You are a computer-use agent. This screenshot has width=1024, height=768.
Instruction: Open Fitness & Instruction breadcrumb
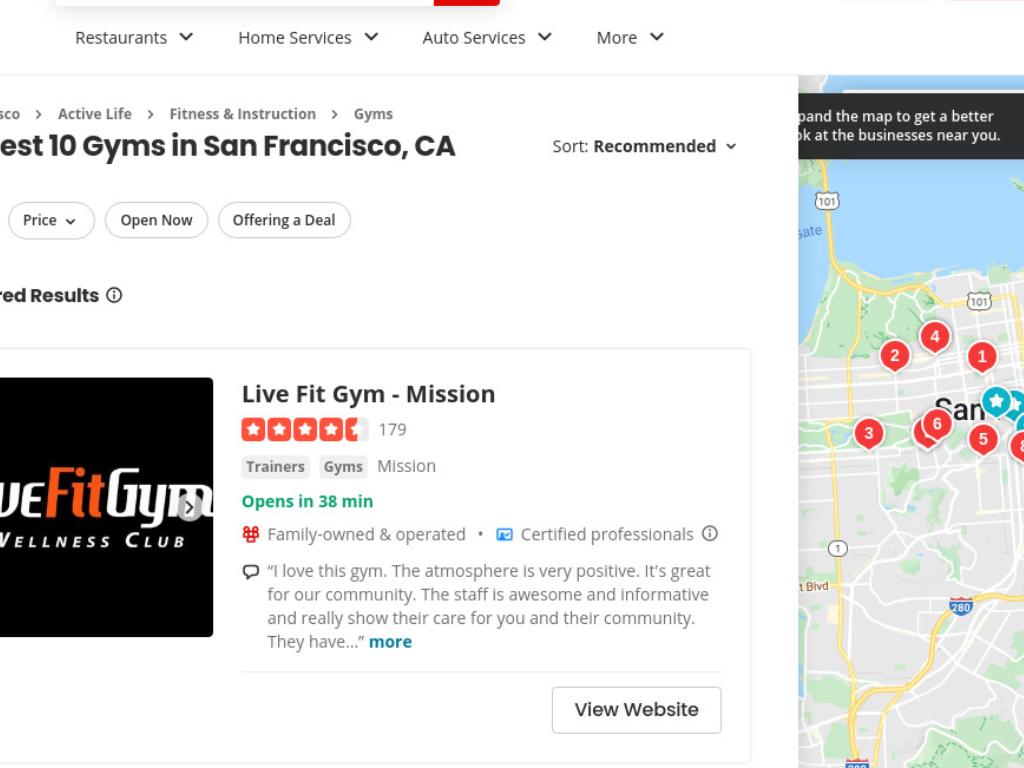click(242, 114)
